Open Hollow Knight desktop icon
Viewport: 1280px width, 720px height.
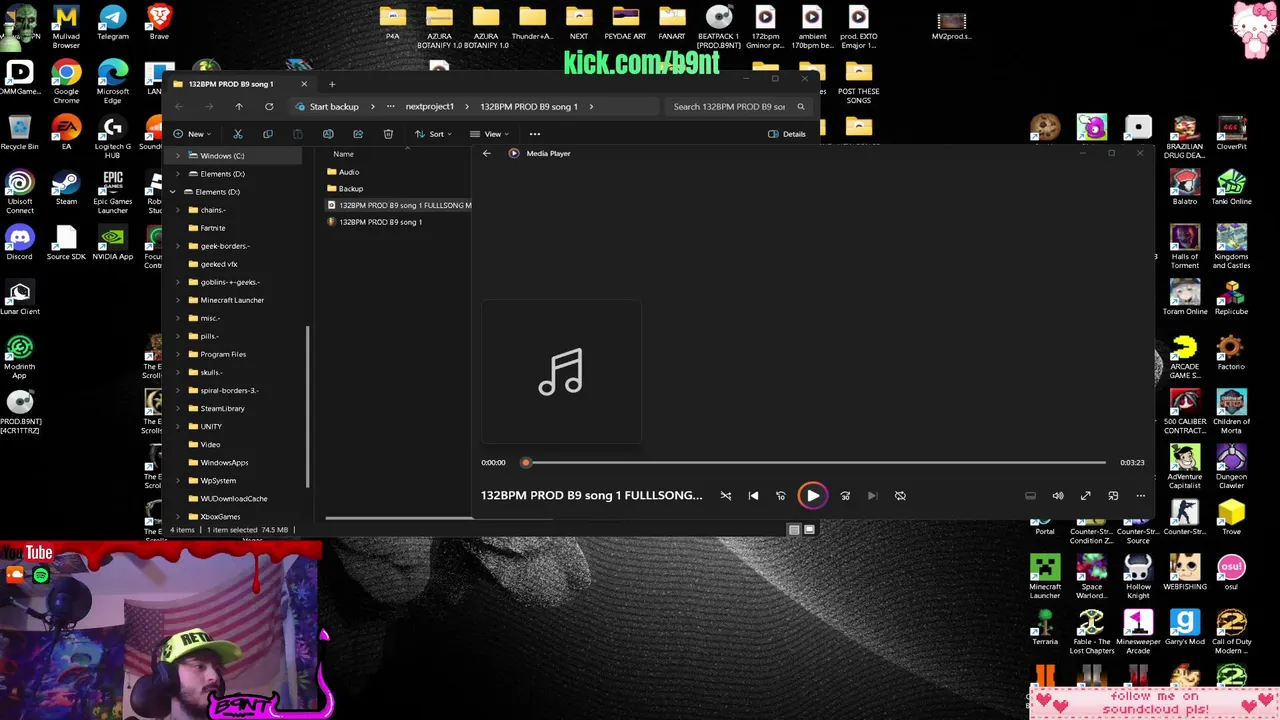pos(1138,577)
